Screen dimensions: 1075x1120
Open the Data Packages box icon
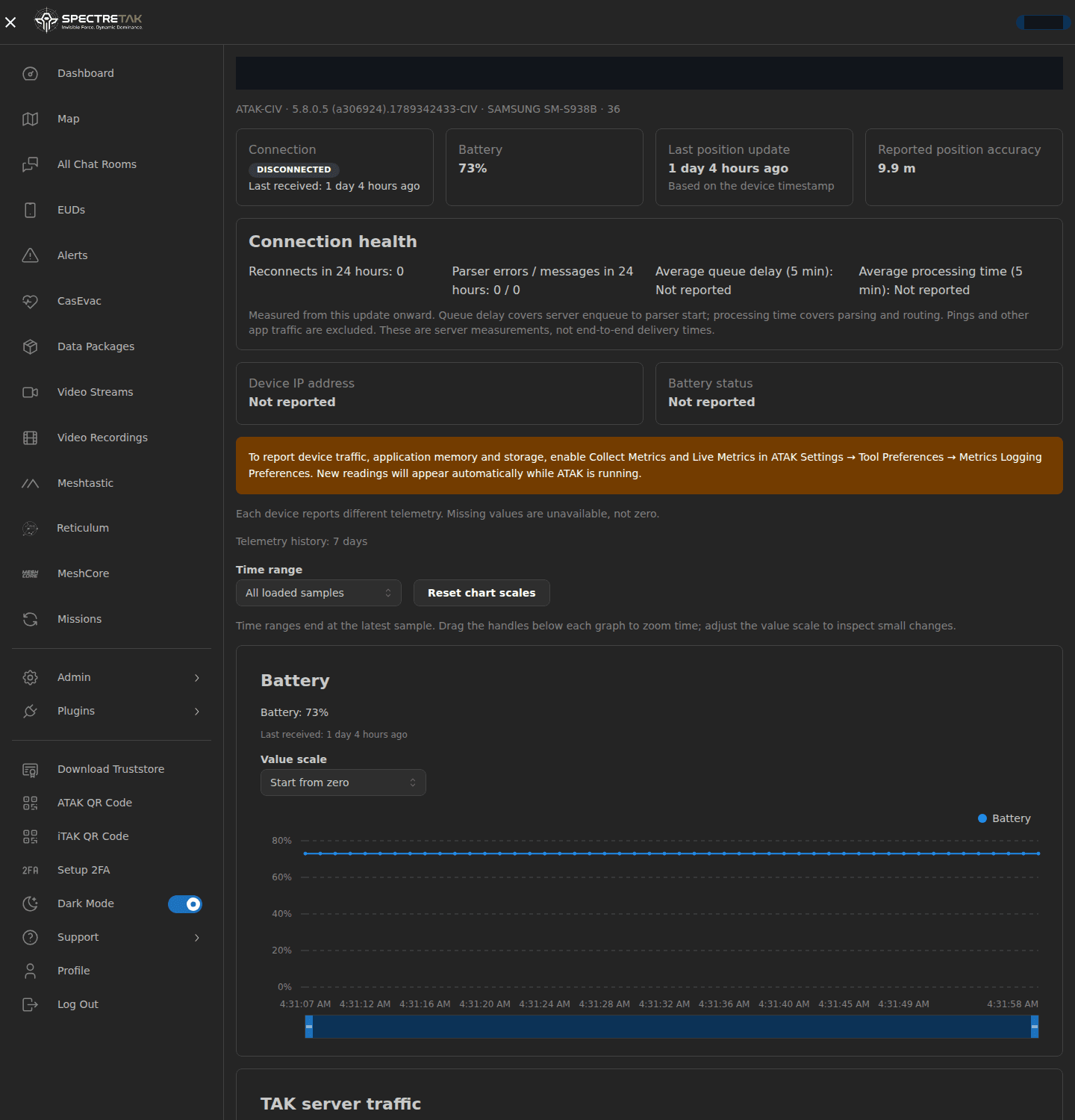point(30,346)
